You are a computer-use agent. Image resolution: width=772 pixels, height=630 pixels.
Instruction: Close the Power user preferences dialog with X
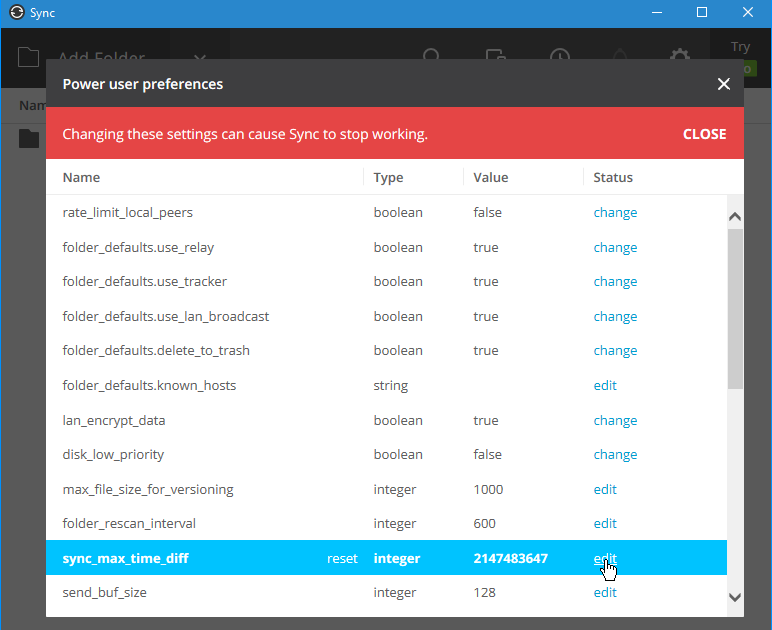click(723, 84)
